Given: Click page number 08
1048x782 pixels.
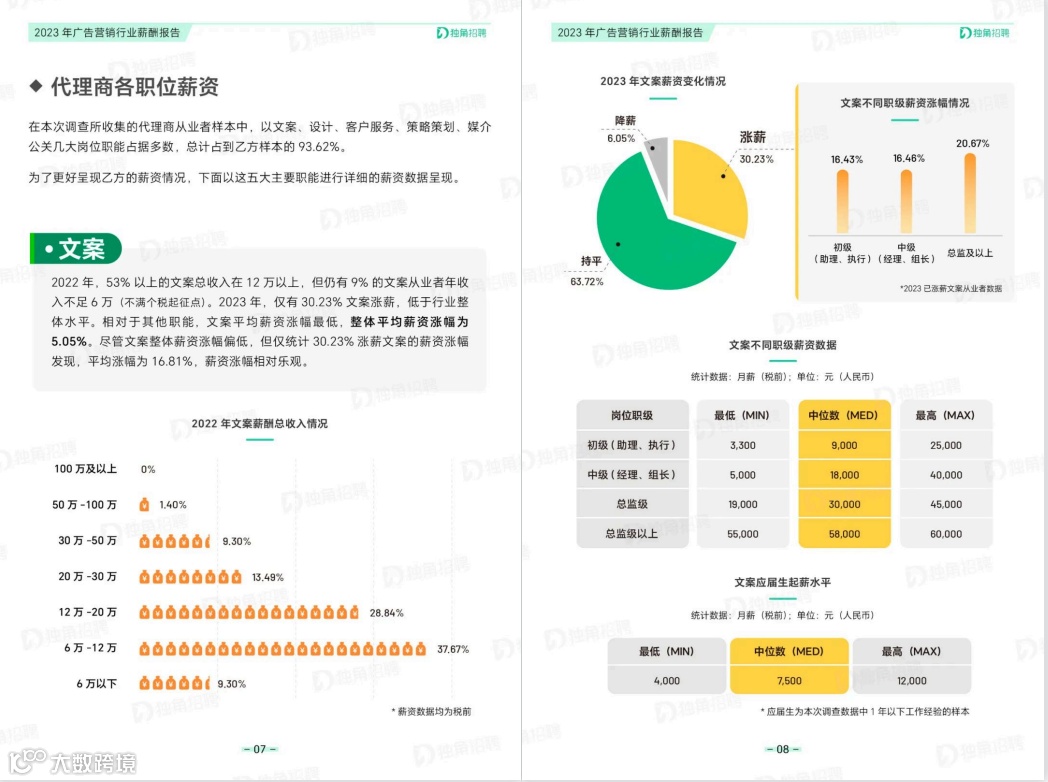Looking at the screenshot, I should coord(783,749).
